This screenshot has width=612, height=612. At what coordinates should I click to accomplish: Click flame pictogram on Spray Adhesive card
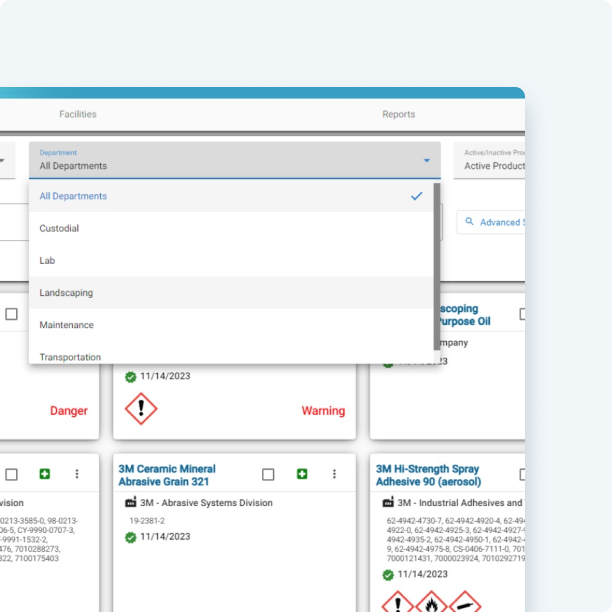pyautogui.click(x=431, y=602)
